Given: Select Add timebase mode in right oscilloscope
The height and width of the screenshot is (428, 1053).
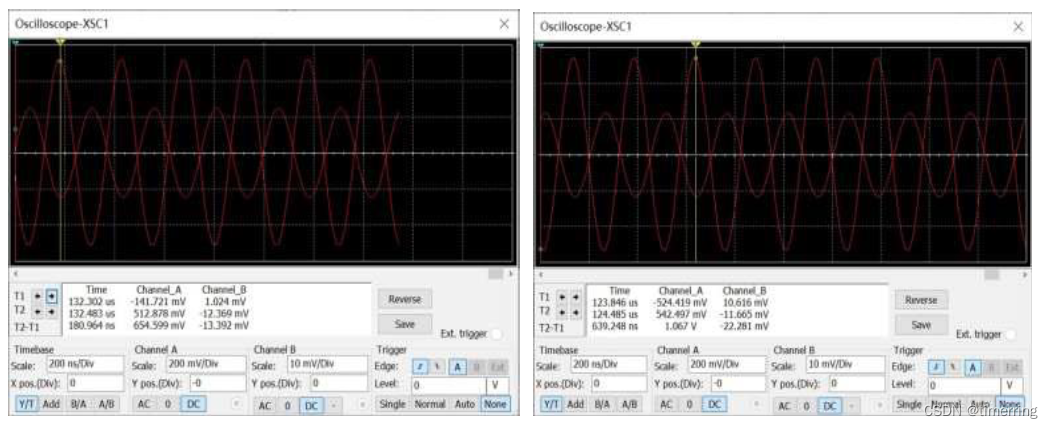Looking at the screenshot, I should pos(575,404).
